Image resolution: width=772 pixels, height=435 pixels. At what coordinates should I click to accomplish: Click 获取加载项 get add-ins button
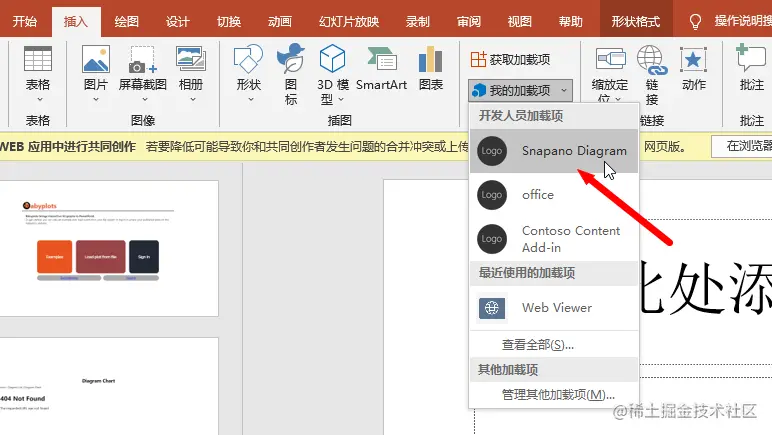[x=510, y=60]
